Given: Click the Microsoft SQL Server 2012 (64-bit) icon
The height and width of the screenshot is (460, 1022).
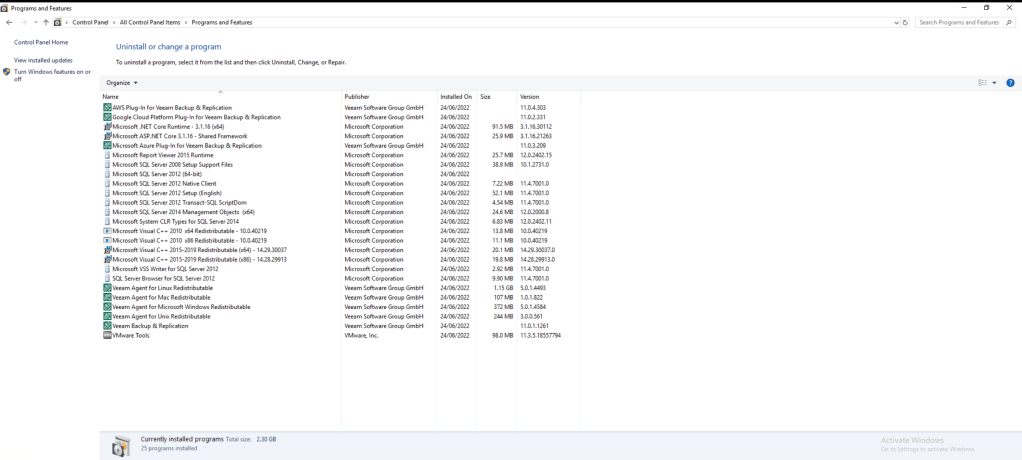Looking at the screenshot, I should pyautogui.click(x=107, y=174).
